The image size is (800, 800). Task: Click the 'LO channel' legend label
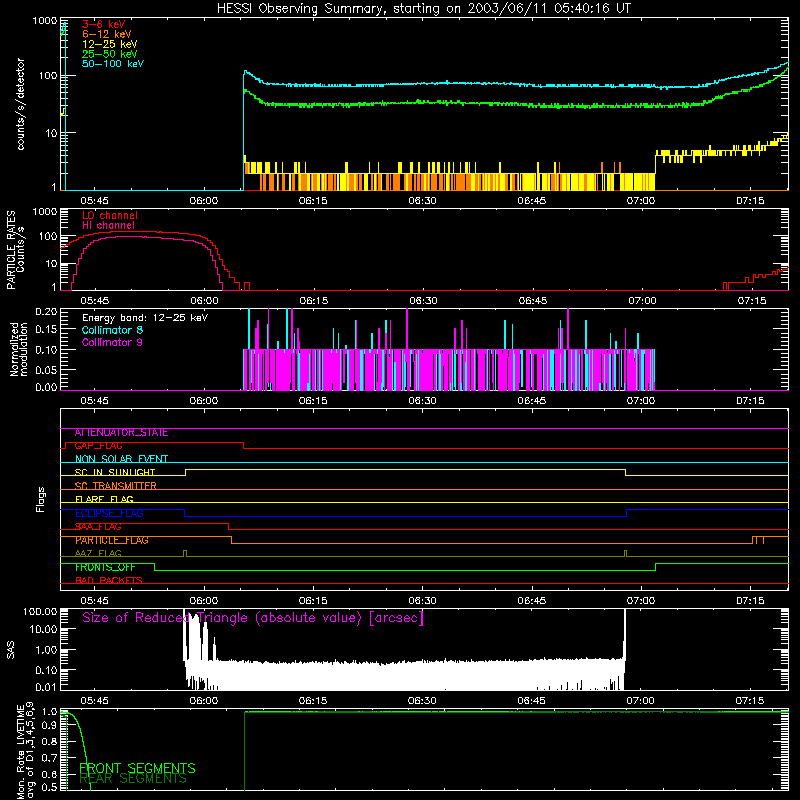110,215
